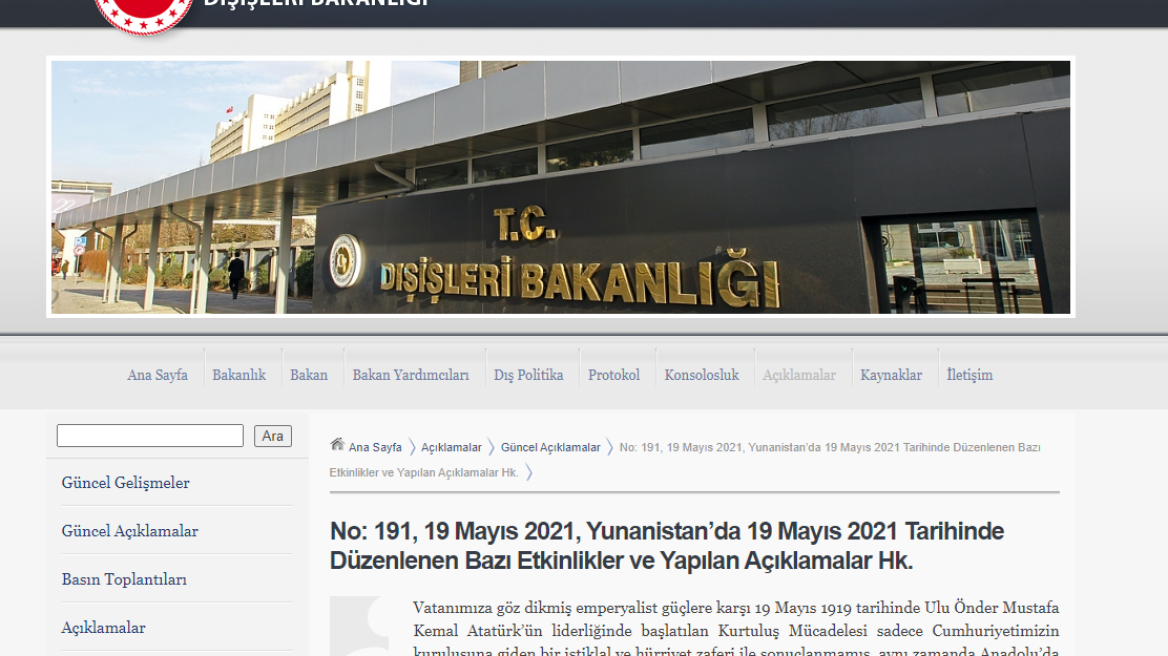
Task: Select the Açıklamalar navigation tab
Action: tap(799, 375)
